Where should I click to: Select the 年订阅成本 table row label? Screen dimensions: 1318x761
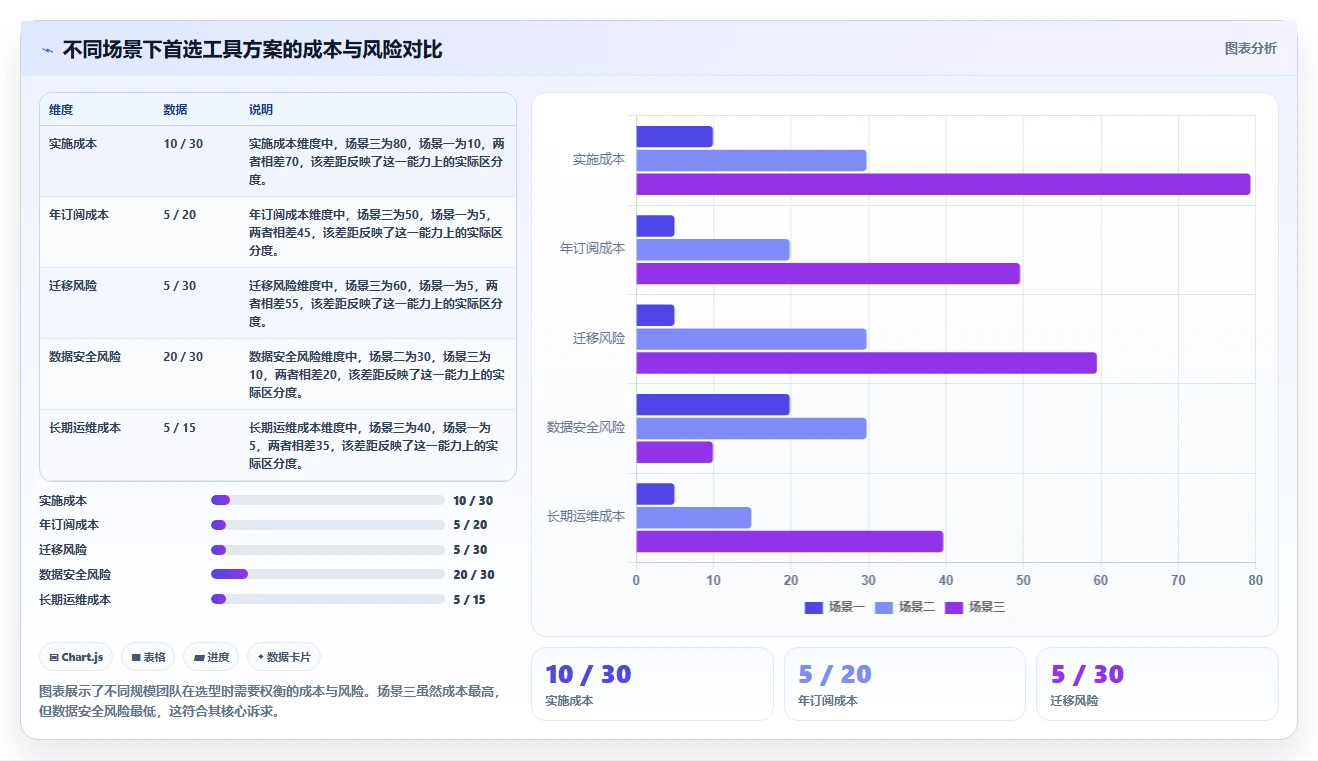(79, 215)
